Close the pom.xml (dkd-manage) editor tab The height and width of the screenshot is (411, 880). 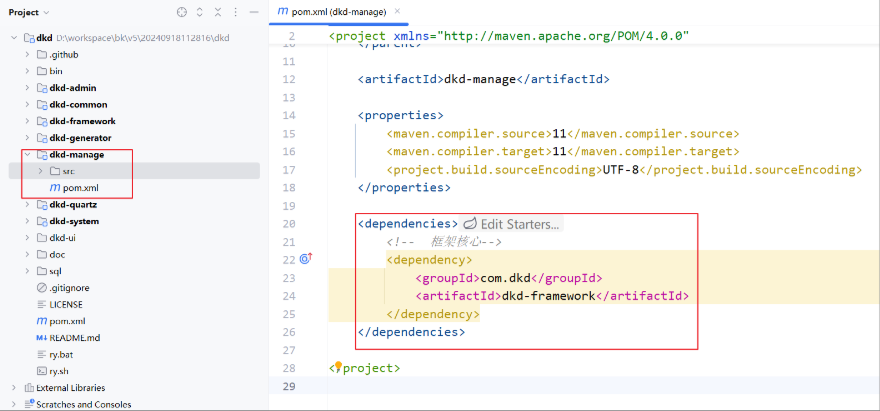(397, 11)
